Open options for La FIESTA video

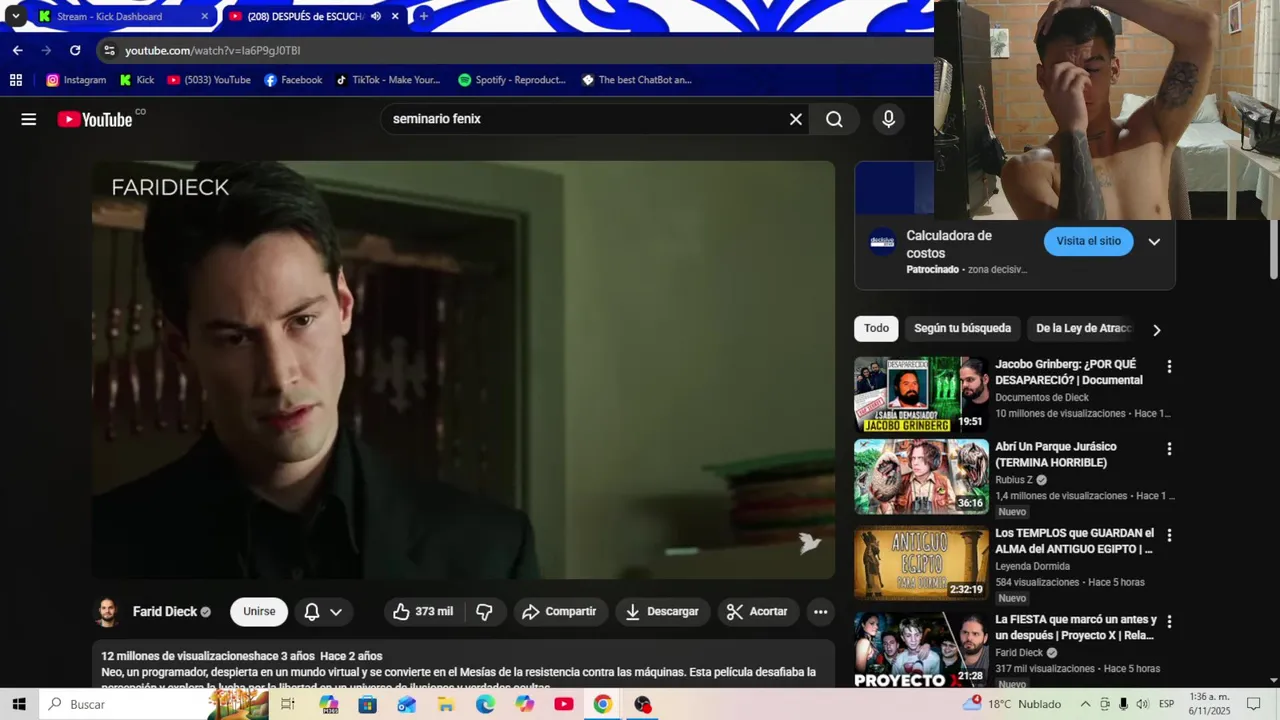coord(1169,621)
